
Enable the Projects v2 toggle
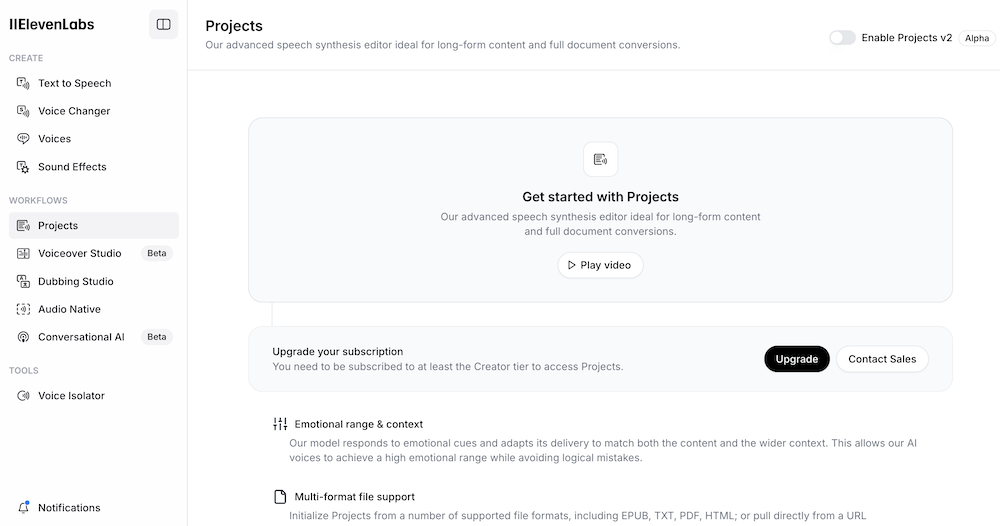pyautogui.click(x=842, y=38)
